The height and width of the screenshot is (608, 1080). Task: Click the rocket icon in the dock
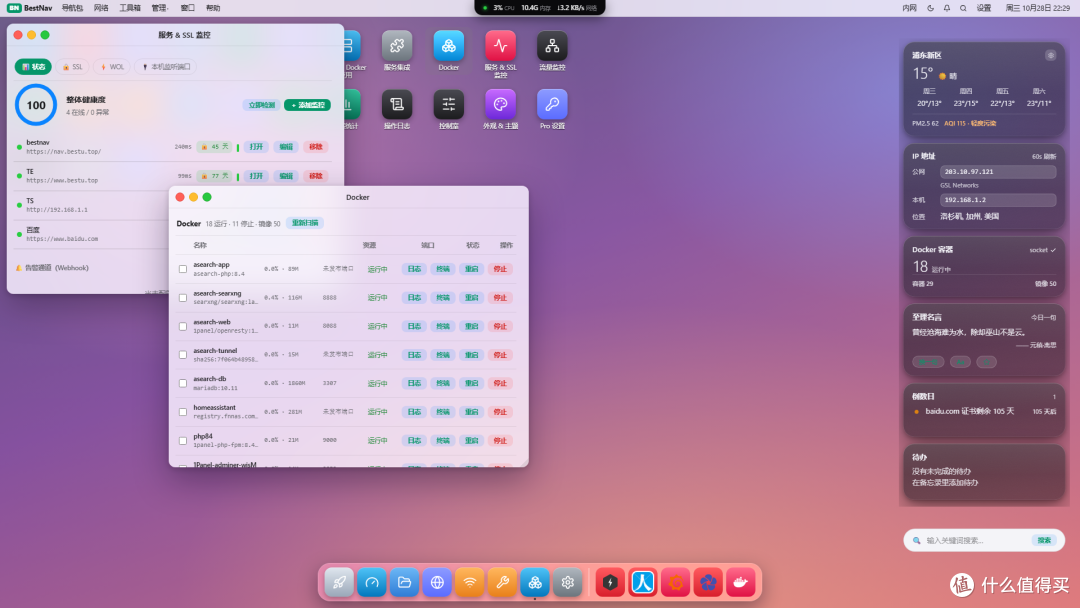click(x=339, y=583)
